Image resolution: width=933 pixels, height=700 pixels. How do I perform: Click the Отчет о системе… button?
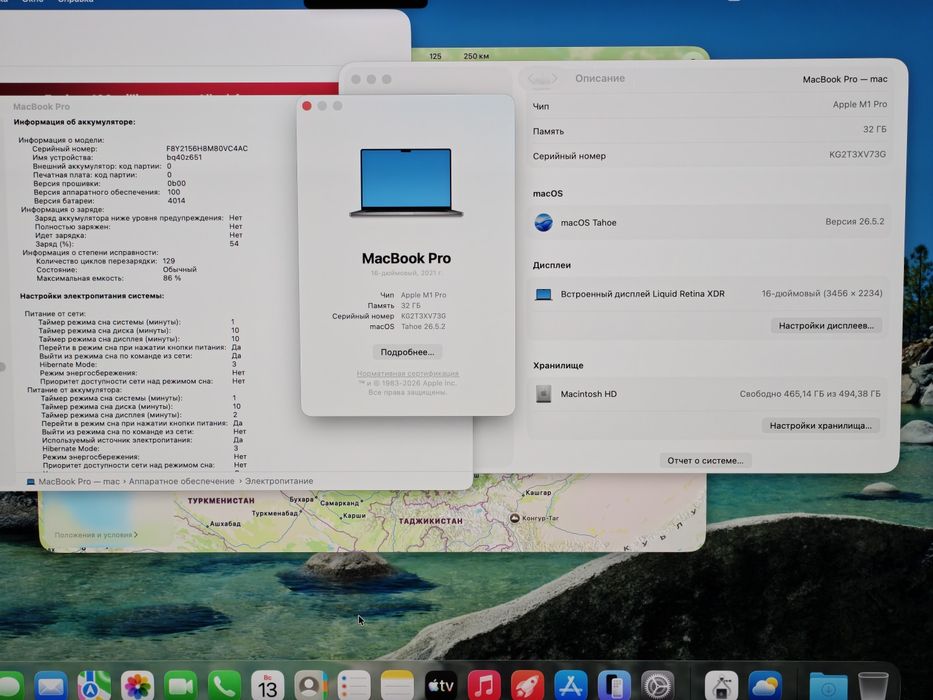(705, 461)
